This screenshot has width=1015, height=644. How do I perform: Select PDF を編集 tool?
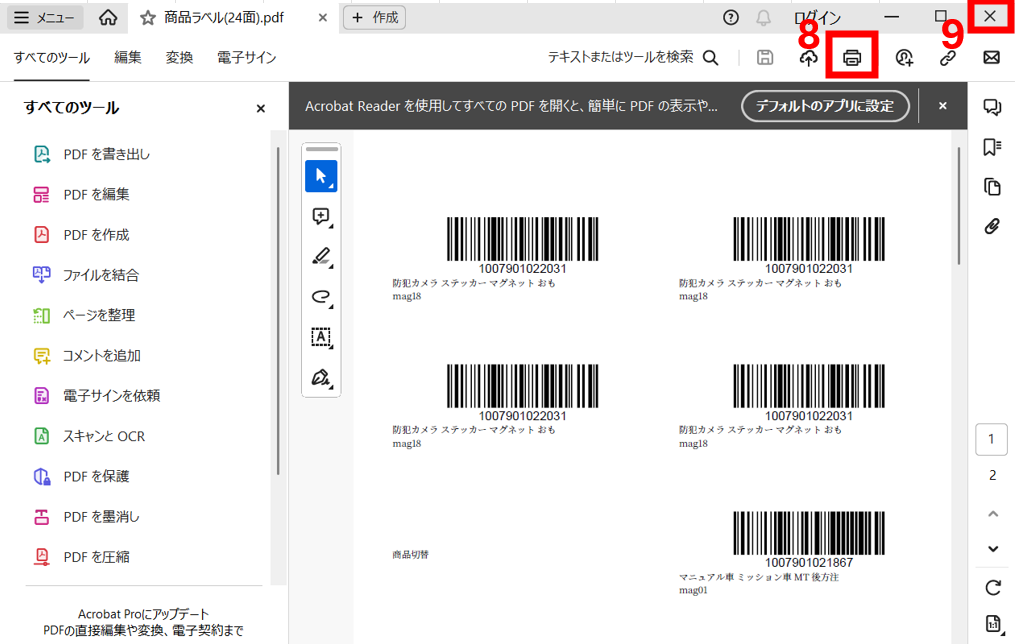point(81,194)
